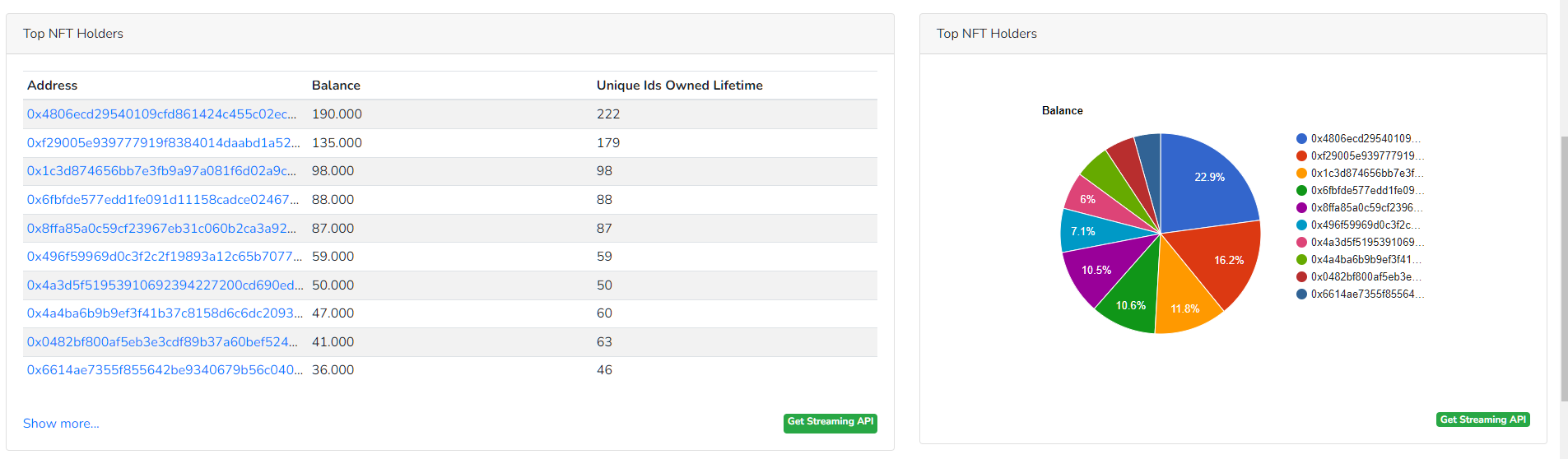Click Get Streaming API under the table

[x=830, y=422]
